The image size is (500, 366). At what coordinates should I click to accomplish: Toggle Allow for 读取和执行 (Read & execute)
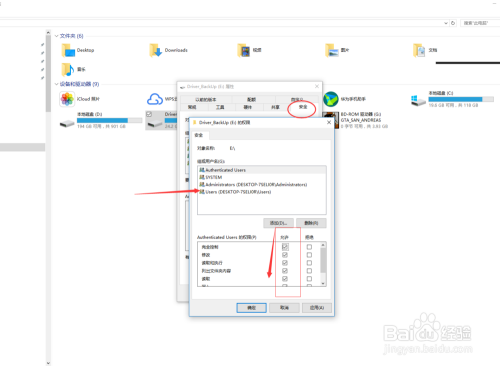pyautogui.click(x=285, y=263)
